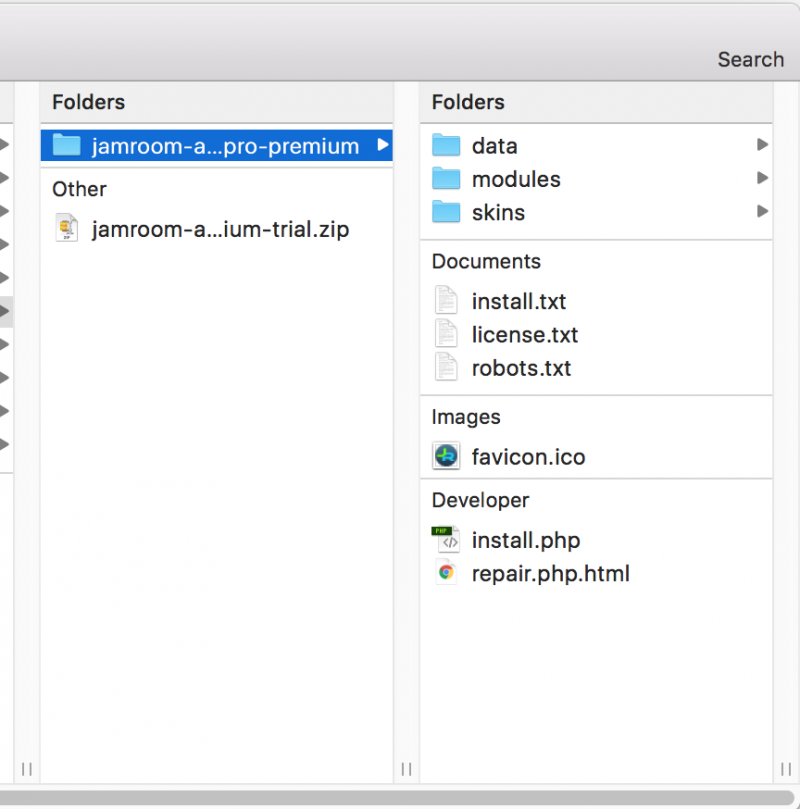The width and height of the screenshot is (800, 809).
Task: Open the jamroom trial zip file
Action: tap(220, 229)
